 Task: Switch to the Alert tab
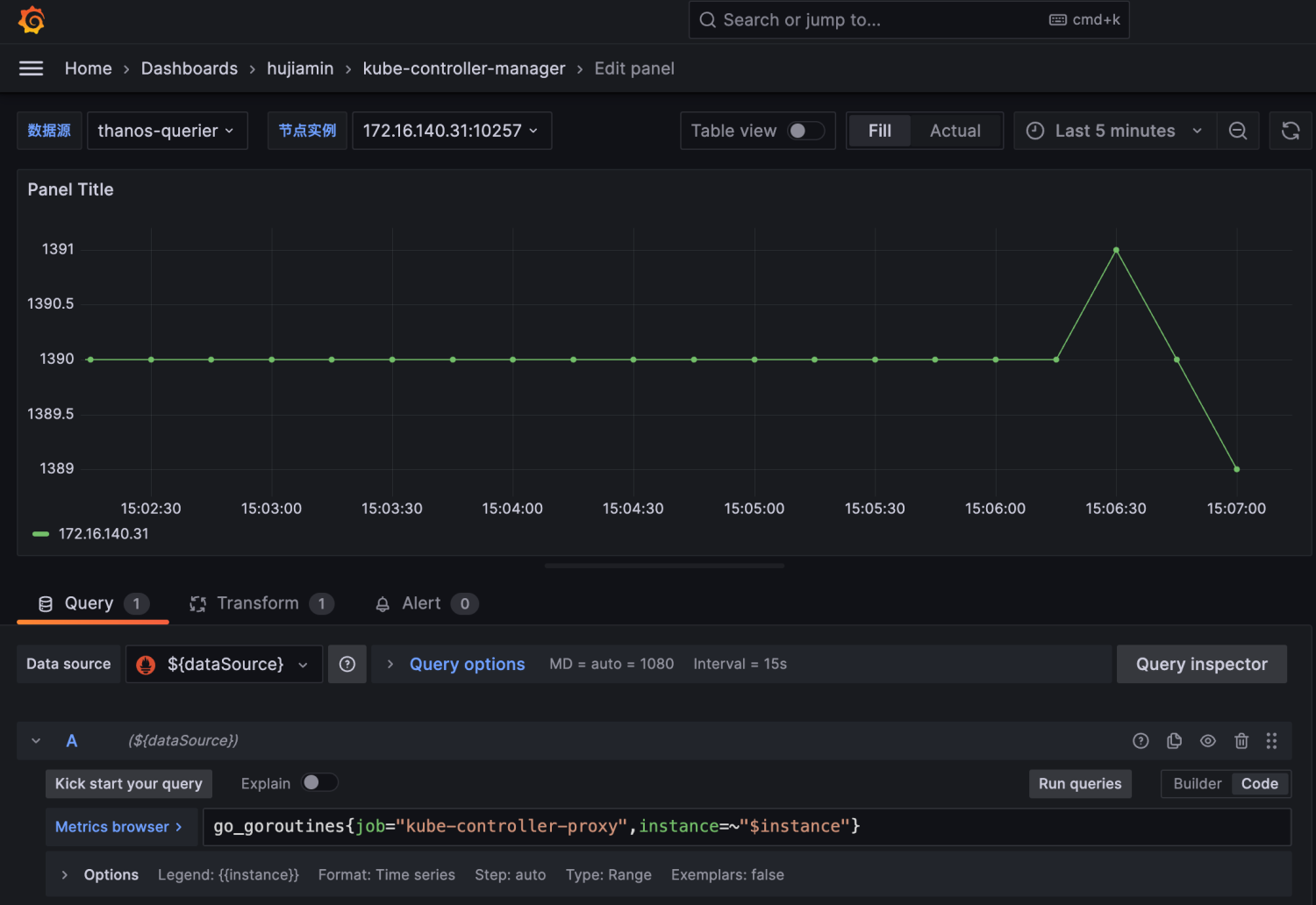[421, 603]
